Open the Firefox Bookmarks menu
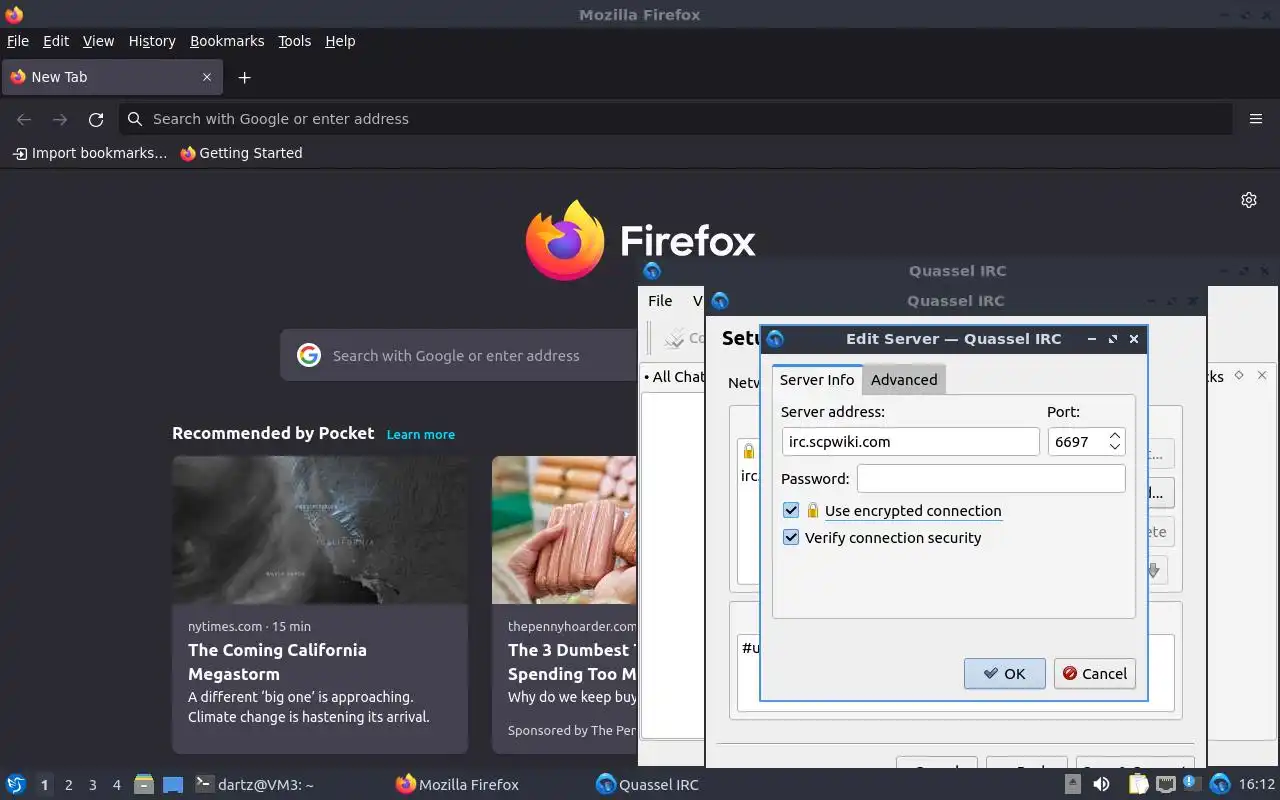Screen dimensions: 1280x800 click(x=227, y=41)
